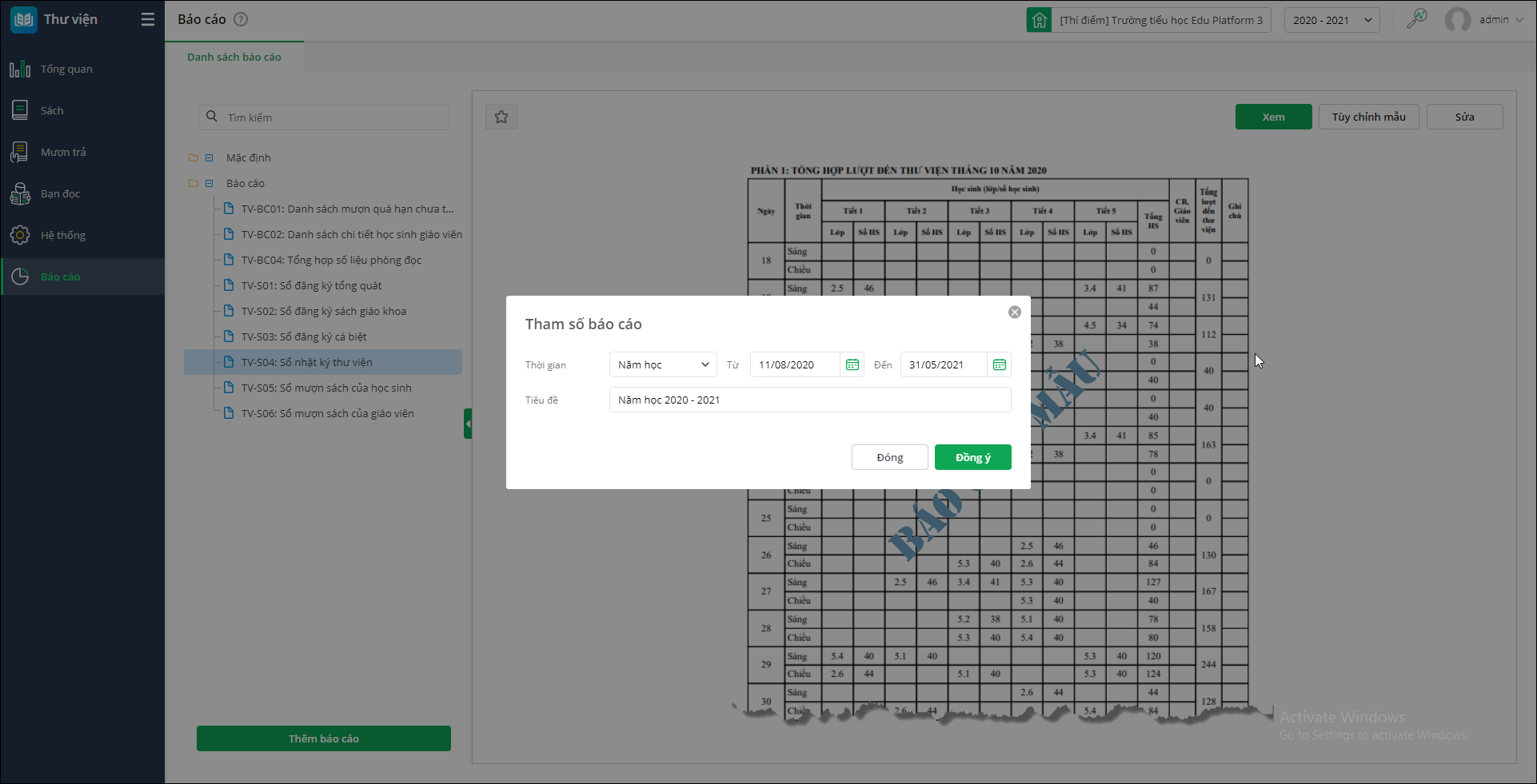Open the Thời gian Năm học dropdown

coord(663,364)
